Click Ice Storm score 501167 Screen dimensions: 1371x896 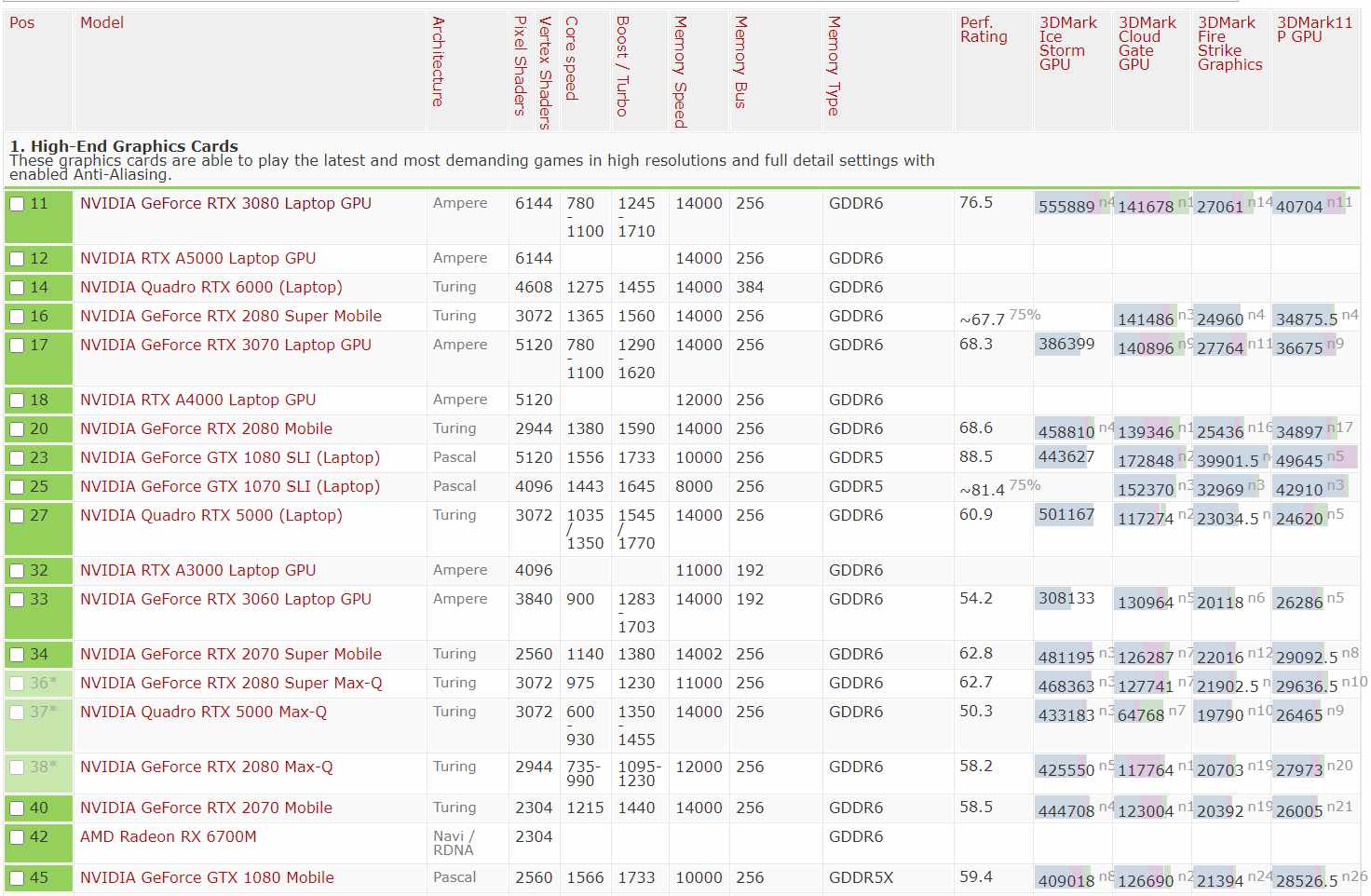[1066, 515]
